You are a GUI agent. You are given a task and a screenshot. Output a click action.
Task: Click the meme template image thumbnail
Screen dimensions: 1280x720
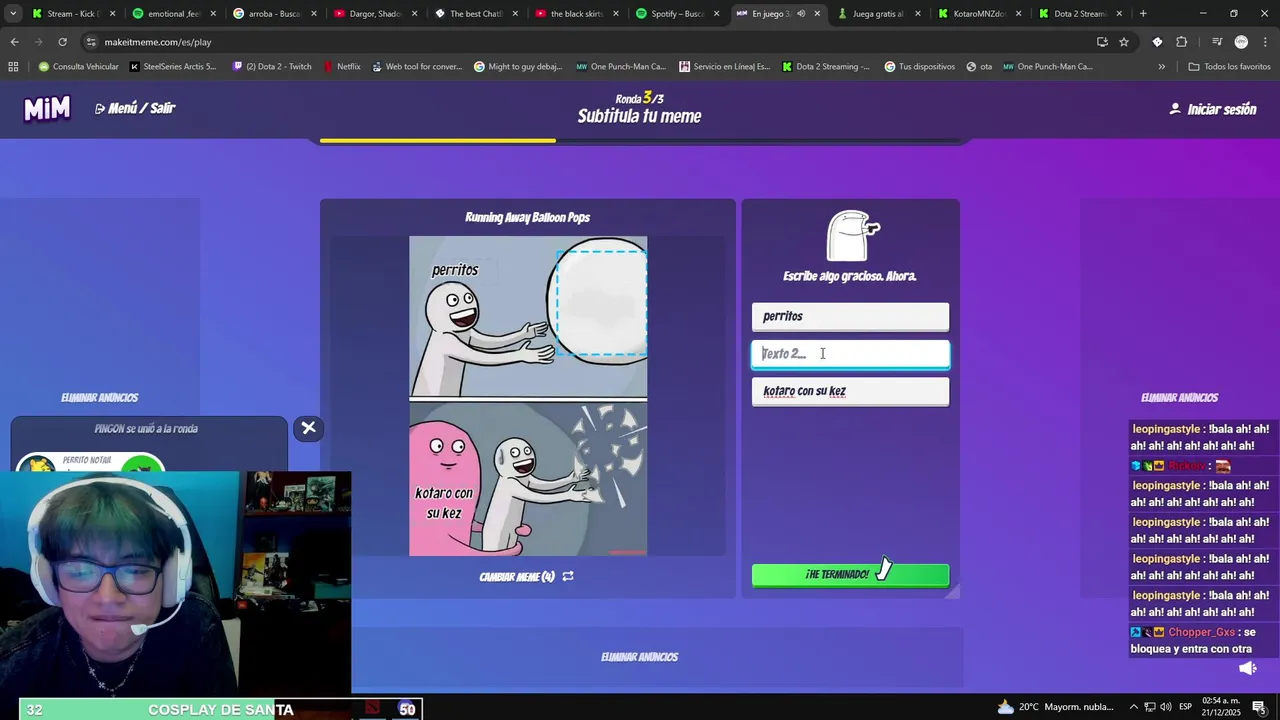pos(528,396)
